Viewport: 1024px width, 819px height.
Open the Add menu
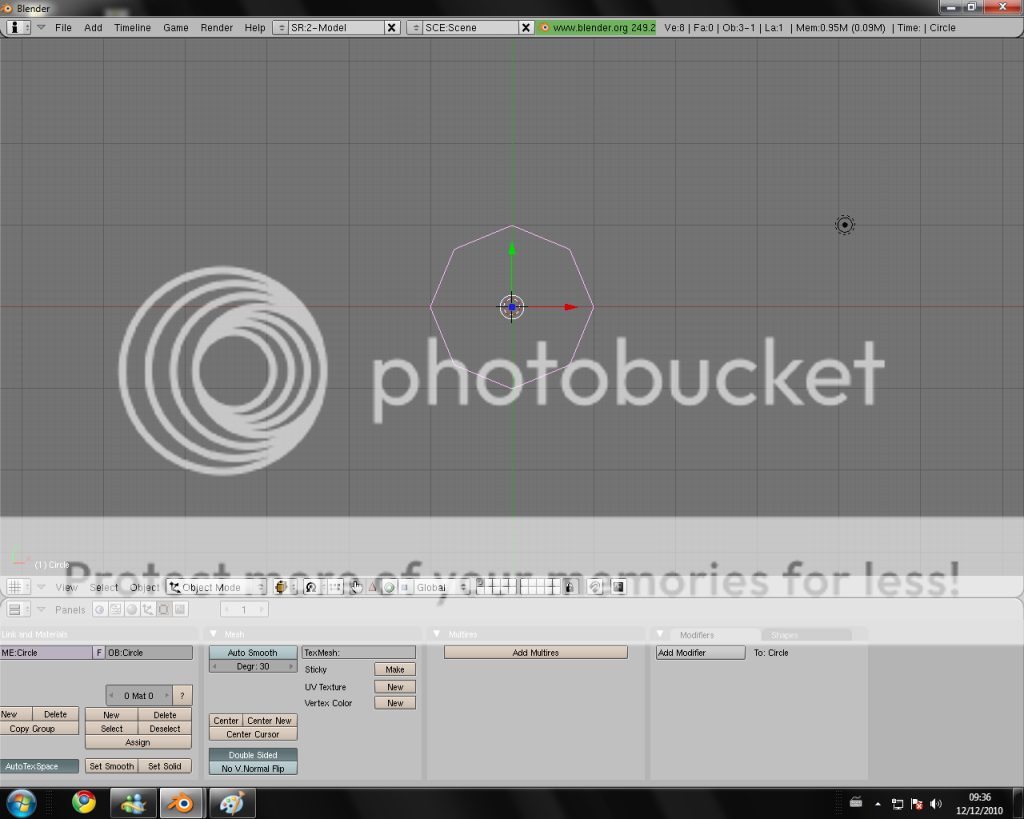click(x=93, y=27)
